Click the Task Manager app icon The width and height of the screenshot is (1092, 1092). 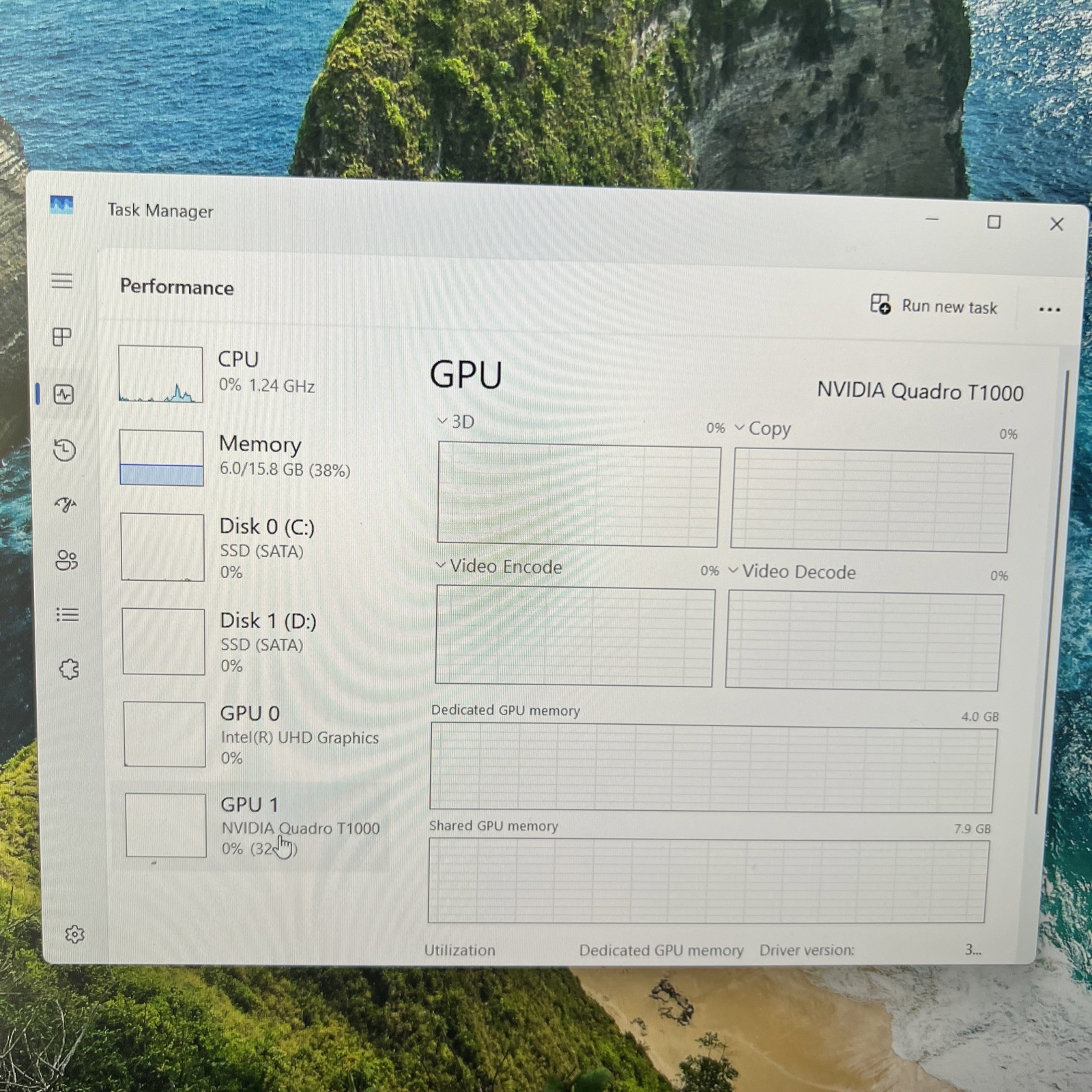click(x=61, y=205)
